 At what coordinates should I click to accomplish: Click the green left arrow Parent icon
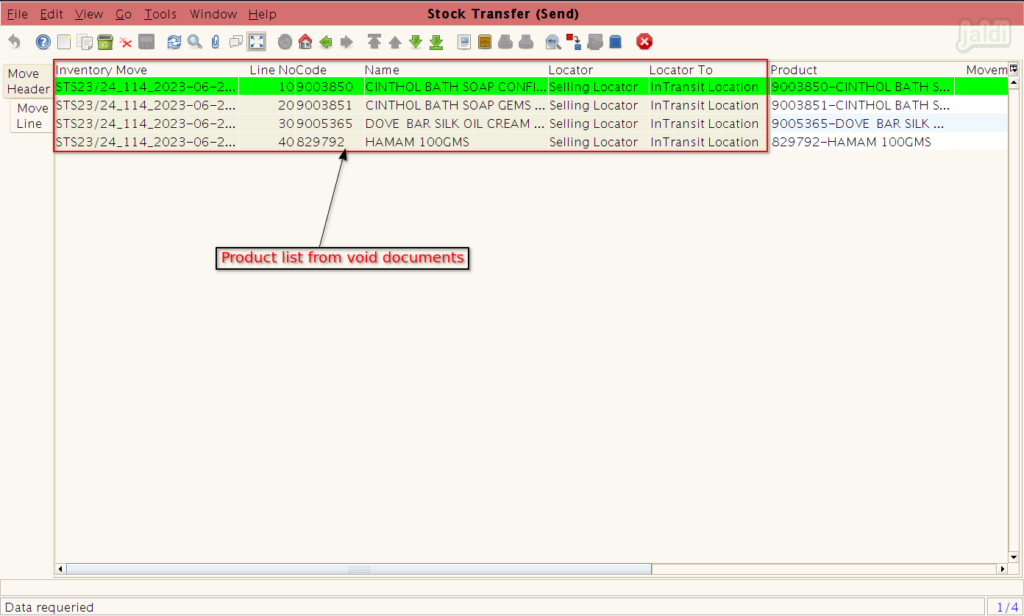coord(326,42)
